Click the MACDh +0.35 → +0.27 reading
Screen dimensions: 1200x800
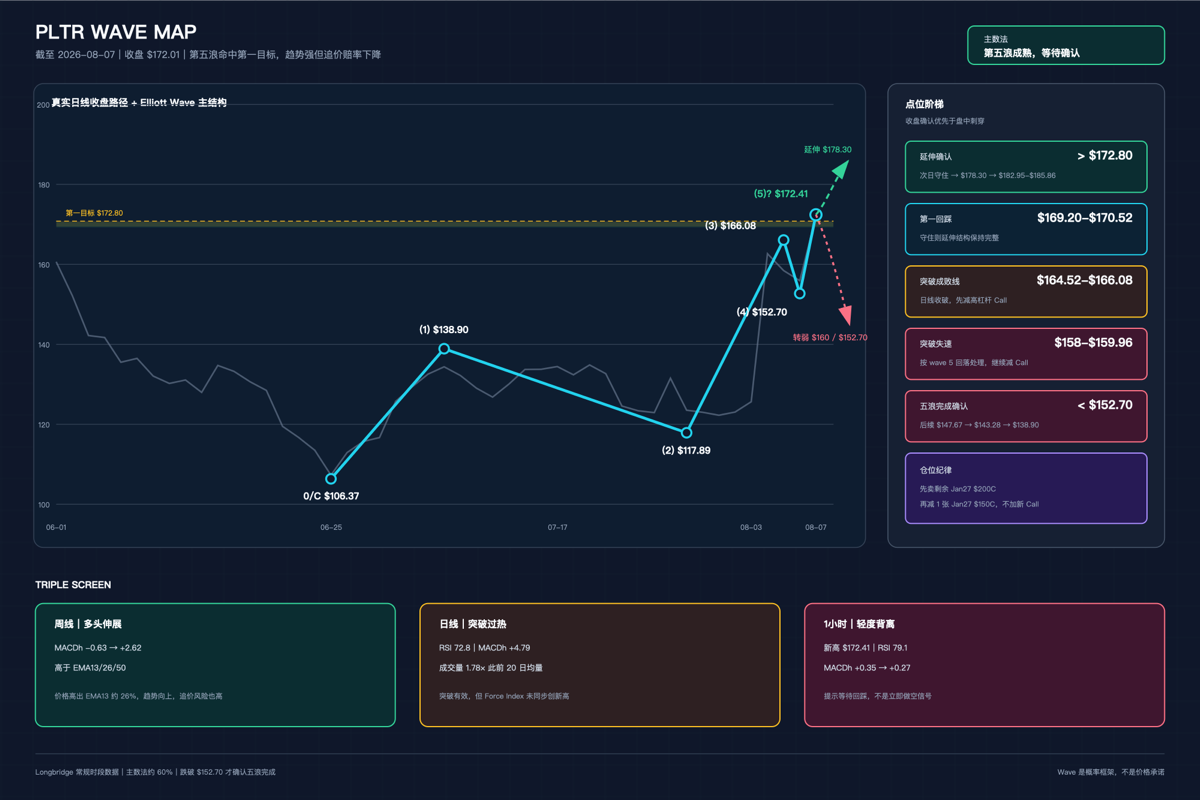(867, 667)
